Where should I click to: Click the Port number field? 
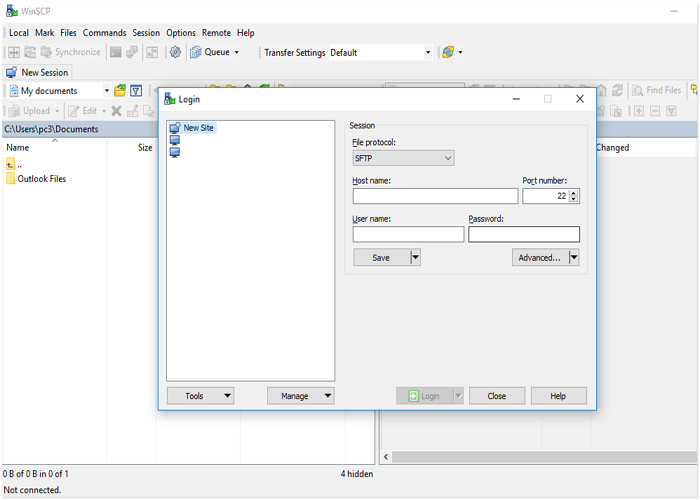tap(546, 196)
